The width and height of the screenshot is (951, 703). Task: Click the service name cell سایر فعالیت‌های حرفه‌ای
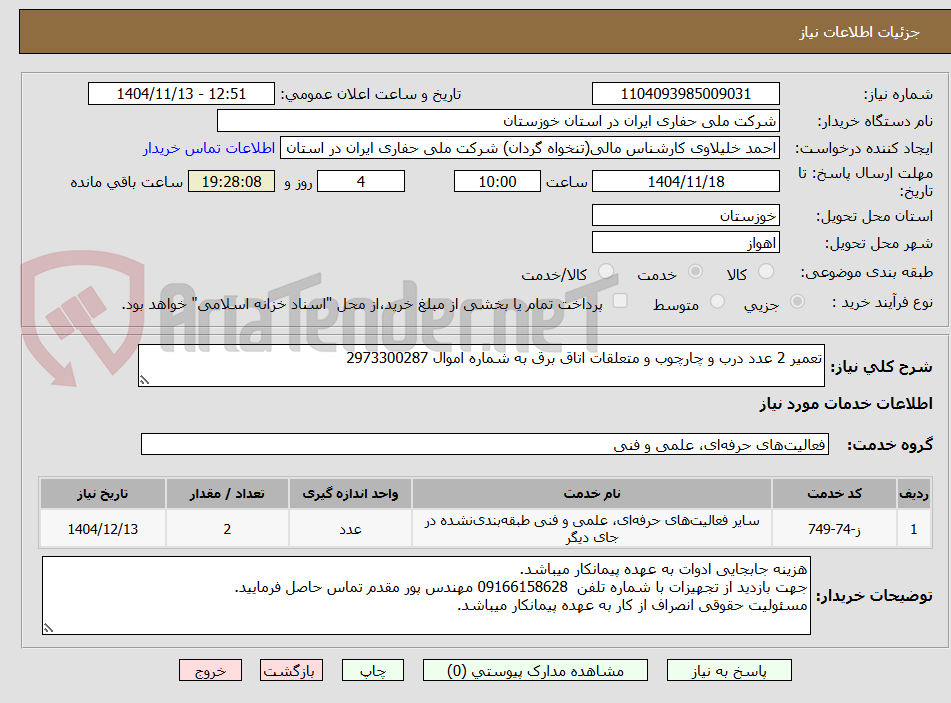pos(592,529)
